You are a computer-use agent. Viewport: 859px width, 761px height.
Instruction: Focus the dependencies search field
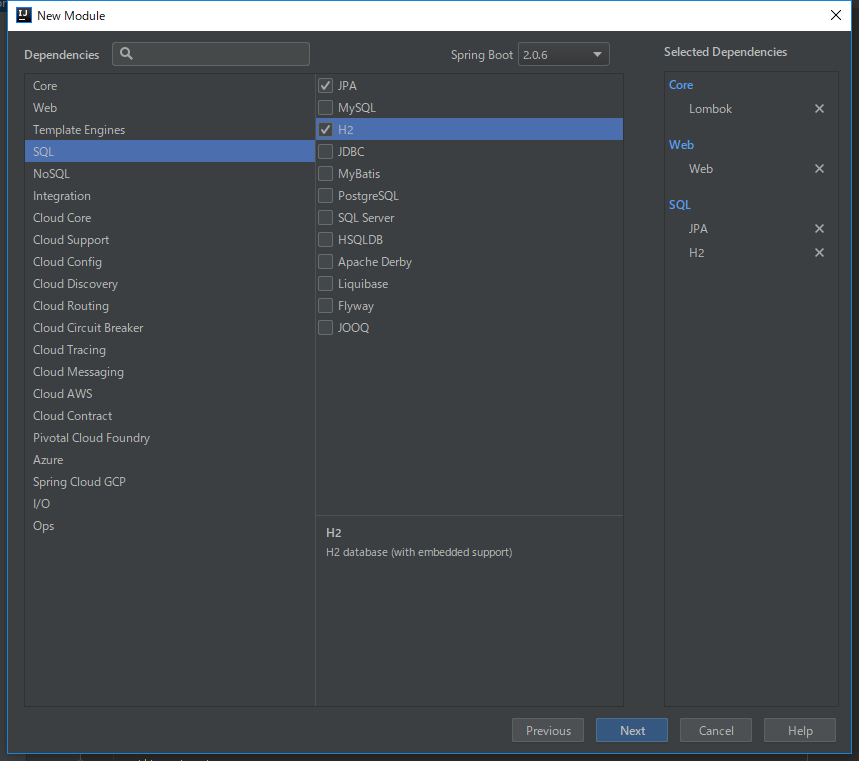coord(211,54)
